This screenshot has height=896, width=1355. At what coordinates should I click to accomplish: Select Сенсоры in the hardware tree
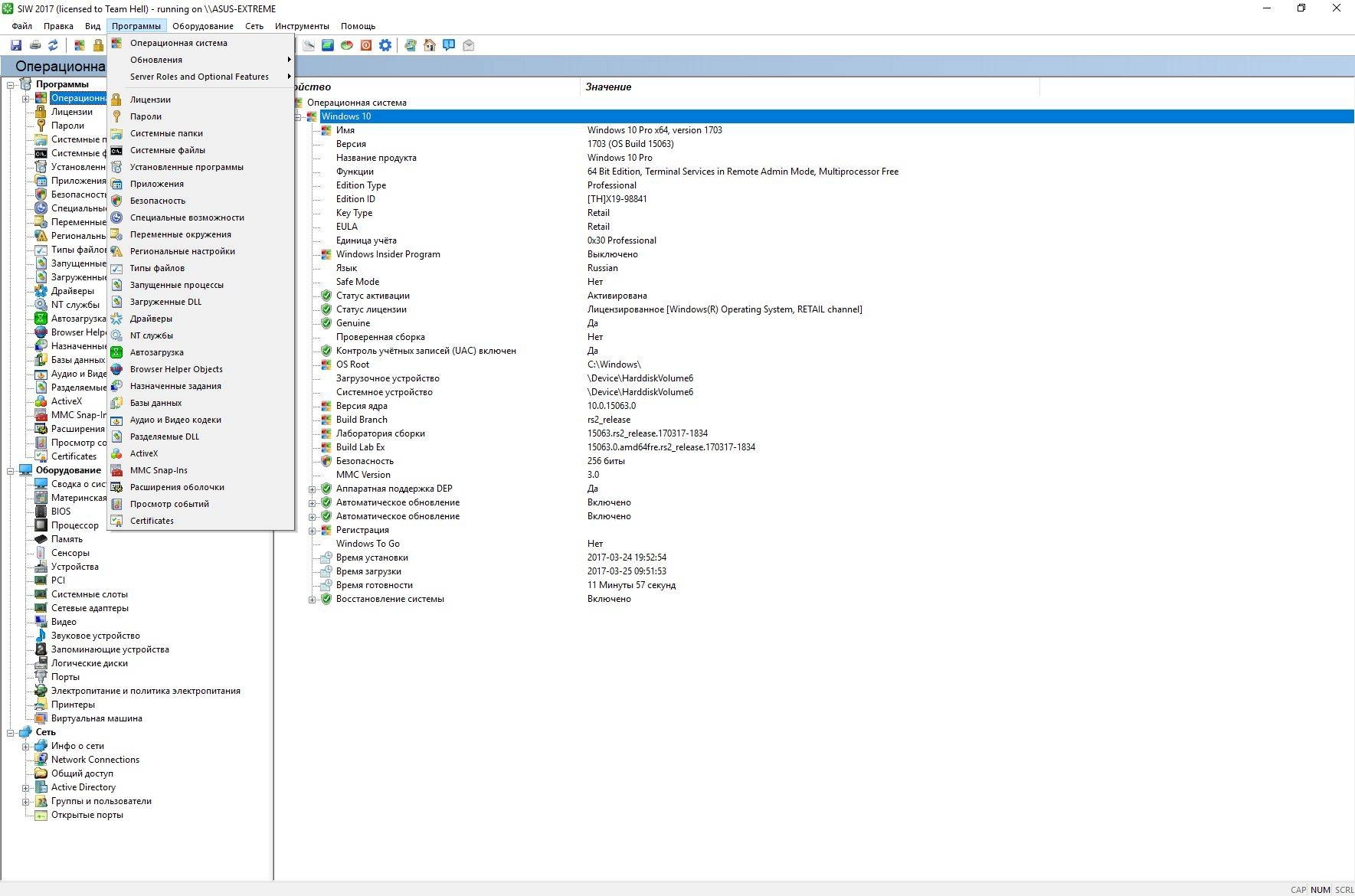click(70, 553)
